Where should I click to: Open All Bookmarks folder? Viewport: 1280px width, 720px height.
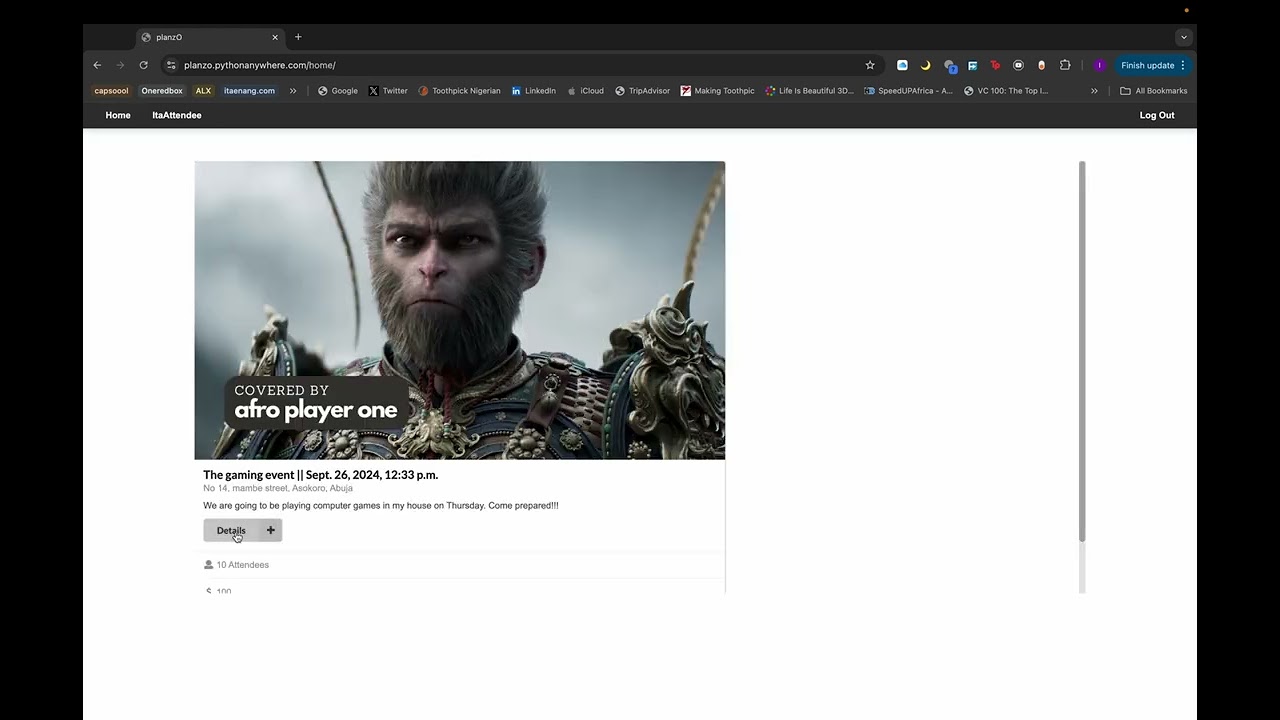(1154, 91)
